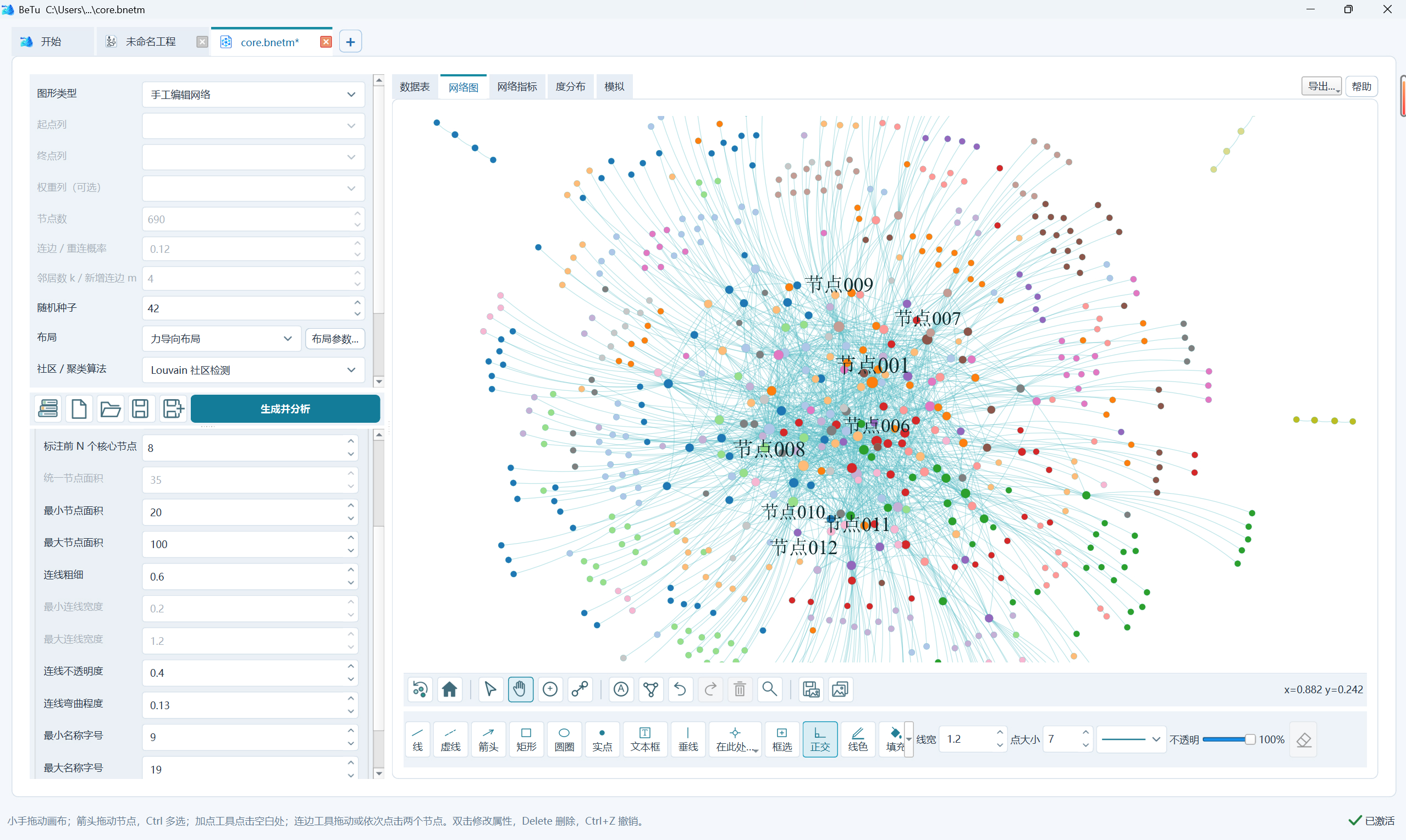
Task: Click the save floppy icon in left panel
Action: pyautogui.click(x=141, y=408)
